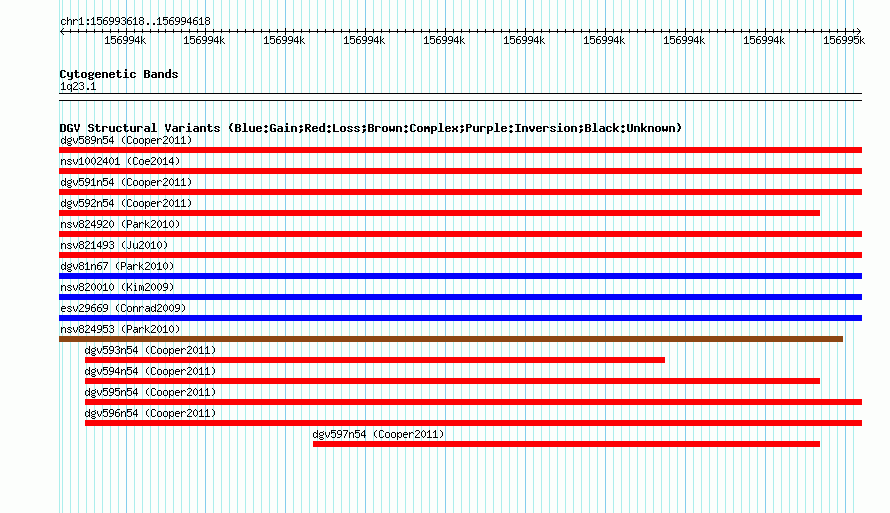Click the blue bar under esv29669

tap(460, 318)
